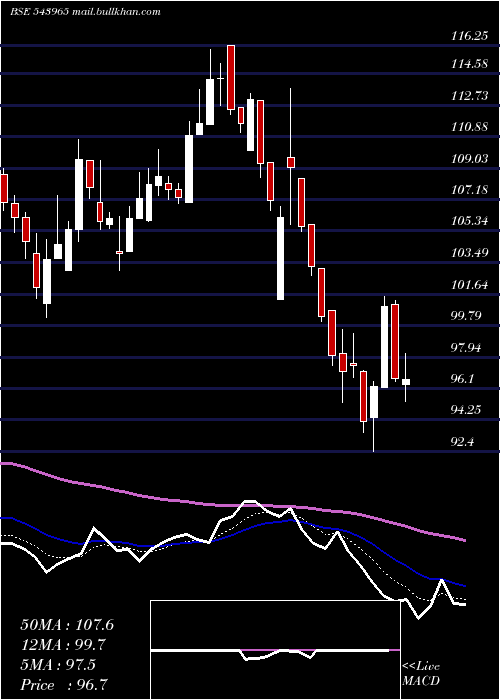Click the 97.94 price level label
The width and height of the screenshot is (500, 700).
(467, 348)
